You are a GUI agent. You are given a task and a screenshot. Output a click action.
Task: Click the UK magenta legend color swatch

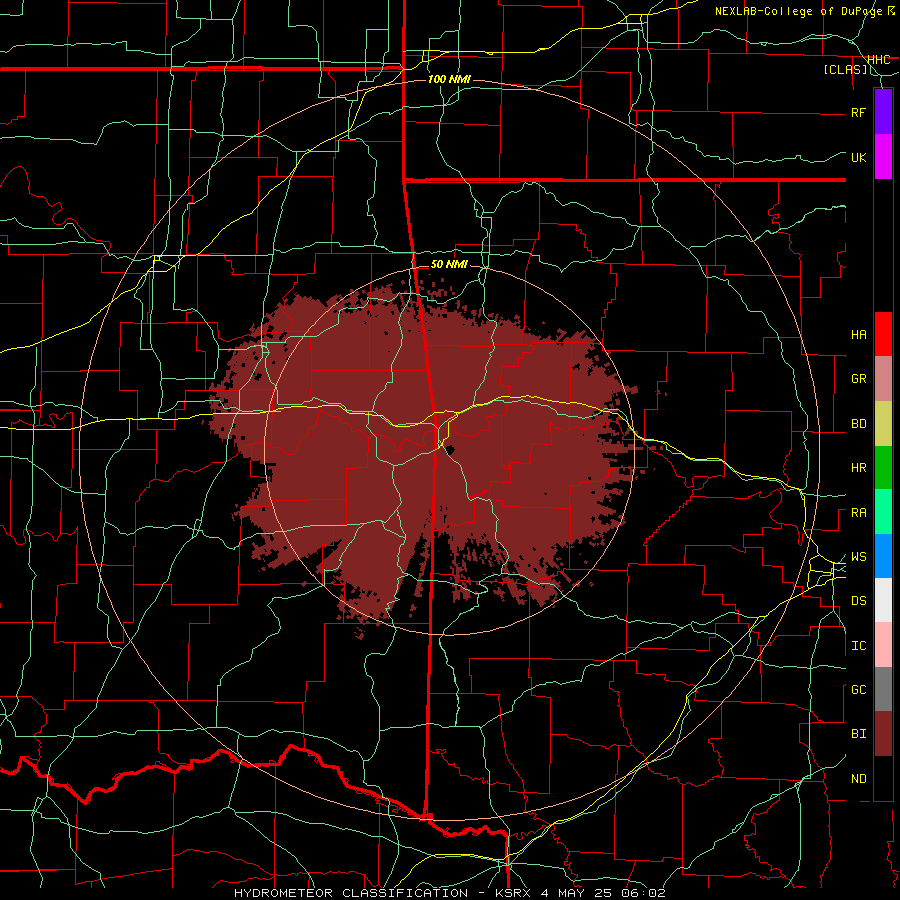[883, 157]
